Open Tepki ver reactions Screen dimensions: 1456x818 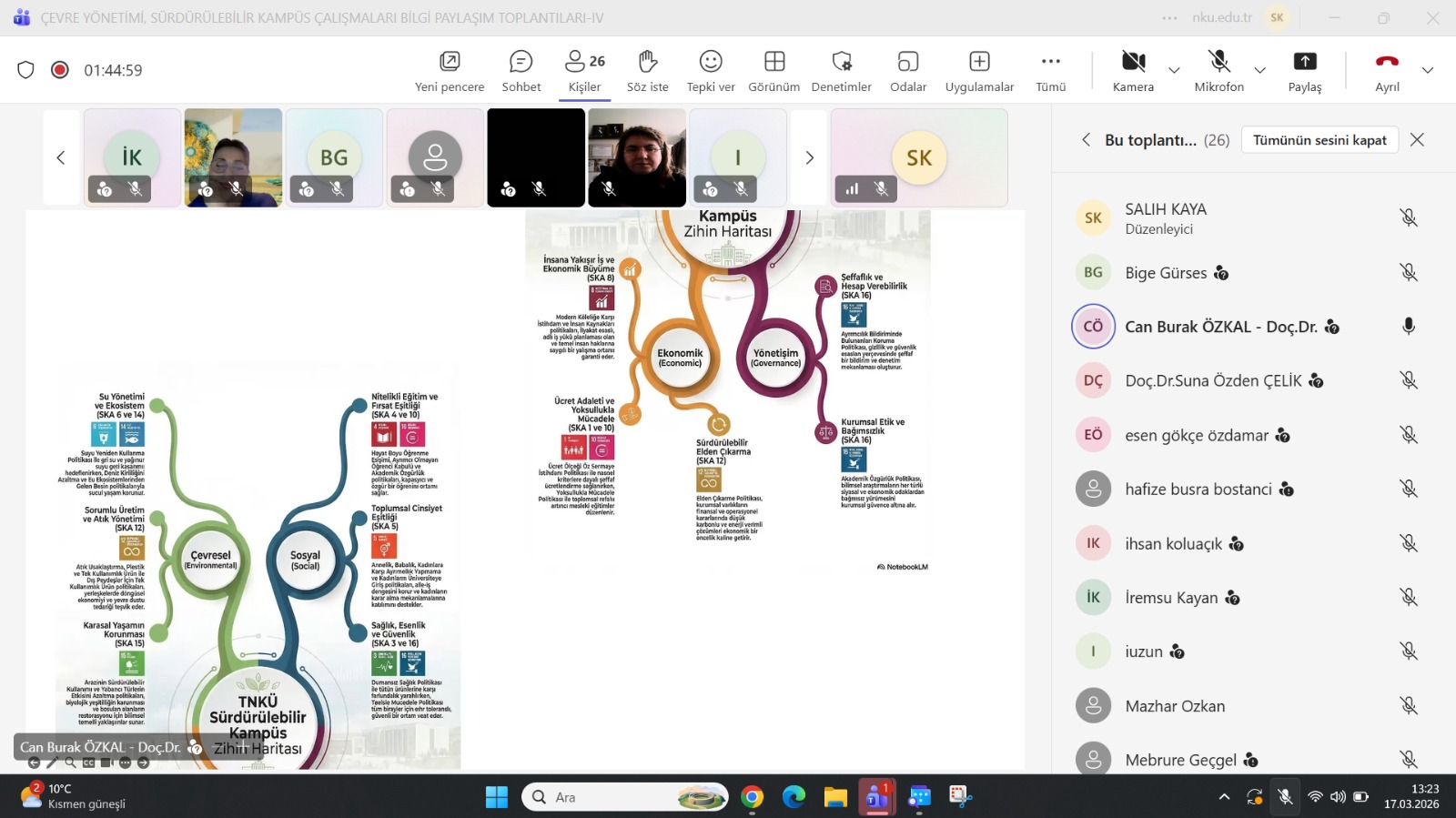tap(710, 70)
